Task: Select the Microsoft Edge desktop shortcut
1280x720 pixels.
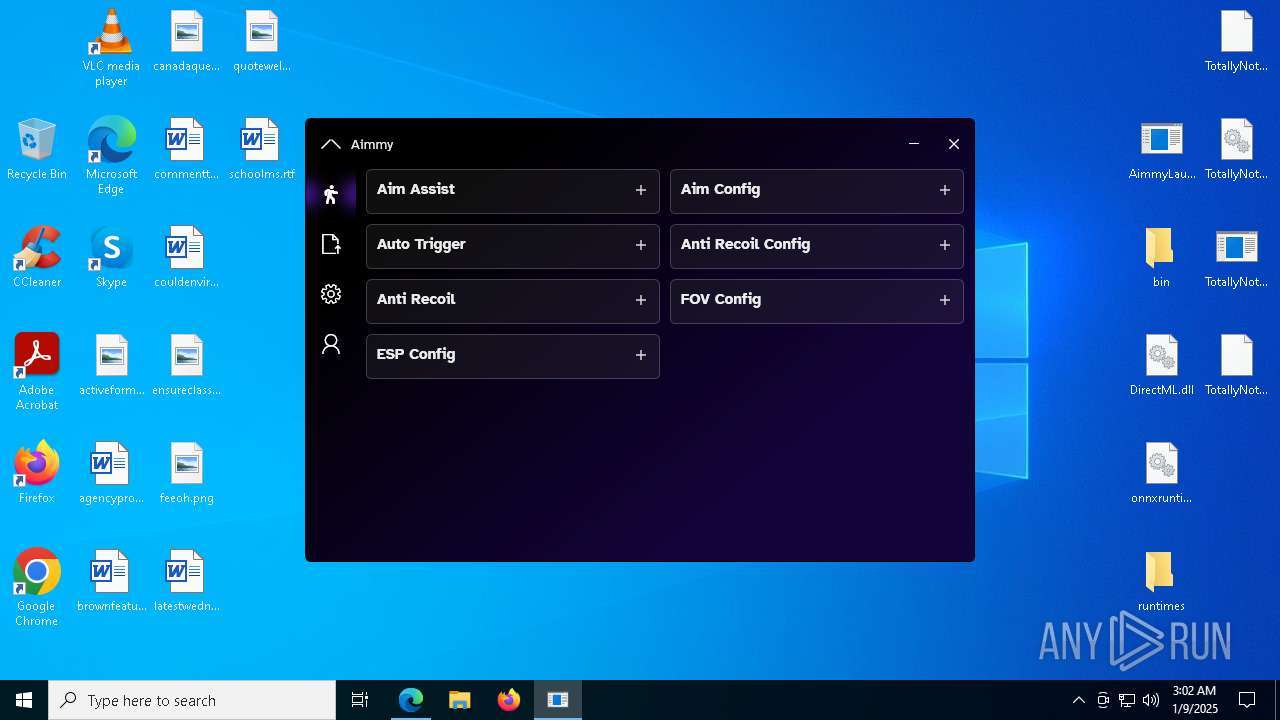Action: (111, 155)
